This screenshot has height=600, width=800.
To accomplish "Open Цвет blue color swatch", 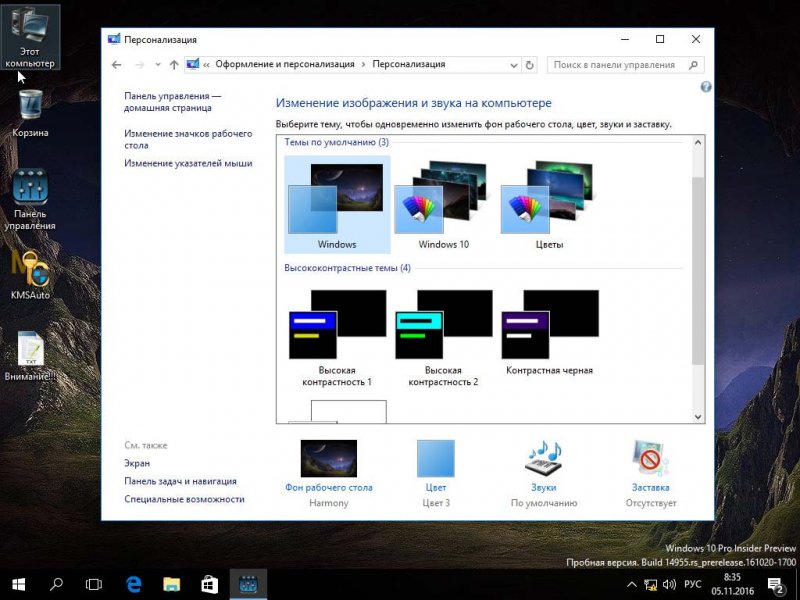I will [x=436, y=458].
